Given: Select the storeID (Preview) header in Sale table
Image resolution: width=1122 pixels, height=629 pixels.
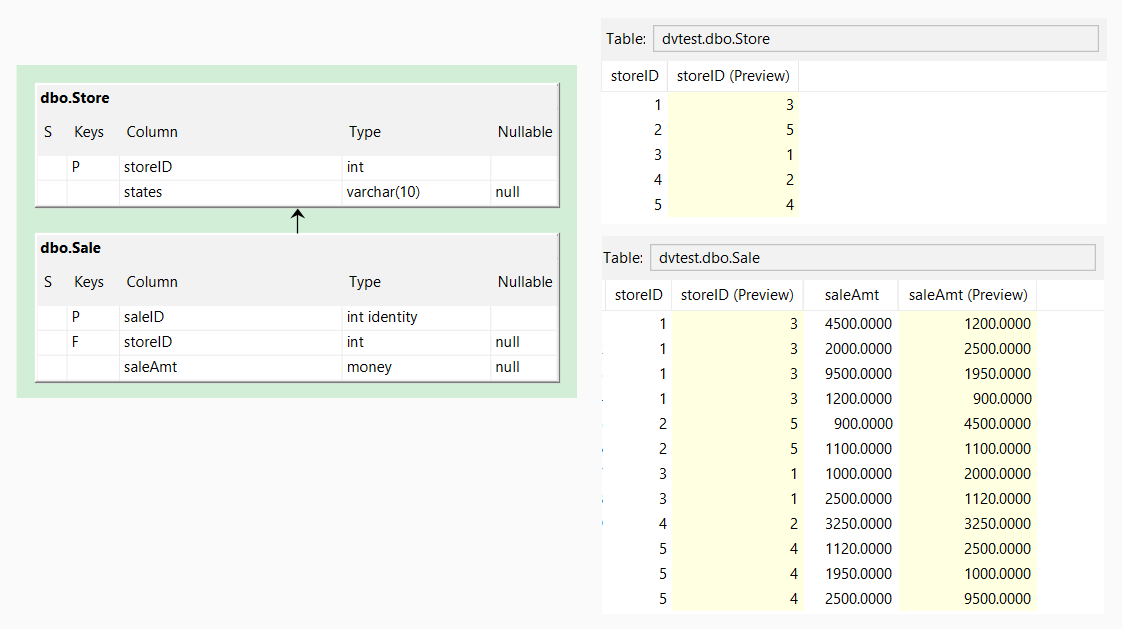Looking at the screenshot, I should pyautogui.click(x=737, y=295).
